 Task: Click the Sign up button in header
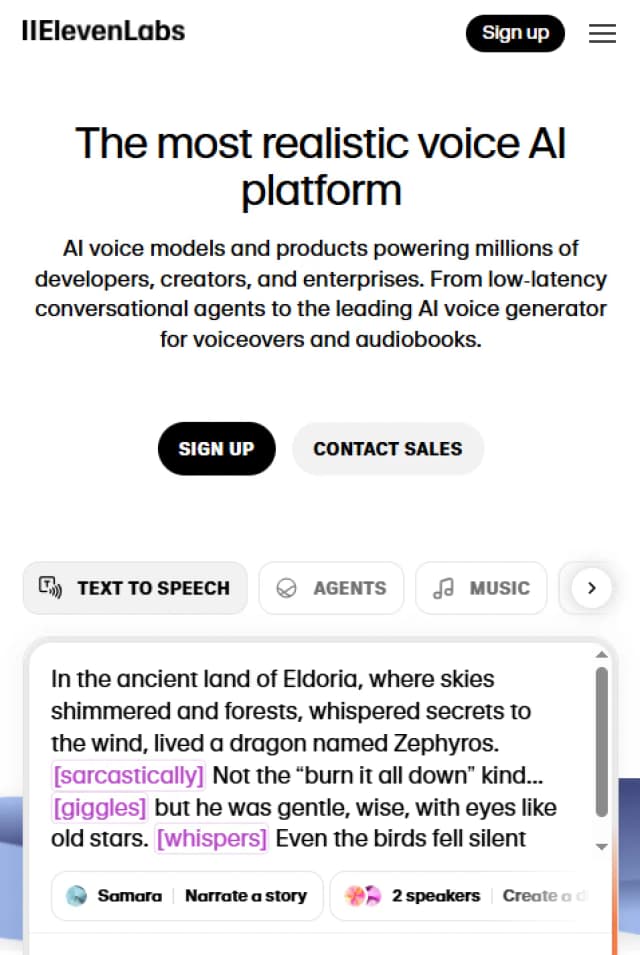click(515, 33)
